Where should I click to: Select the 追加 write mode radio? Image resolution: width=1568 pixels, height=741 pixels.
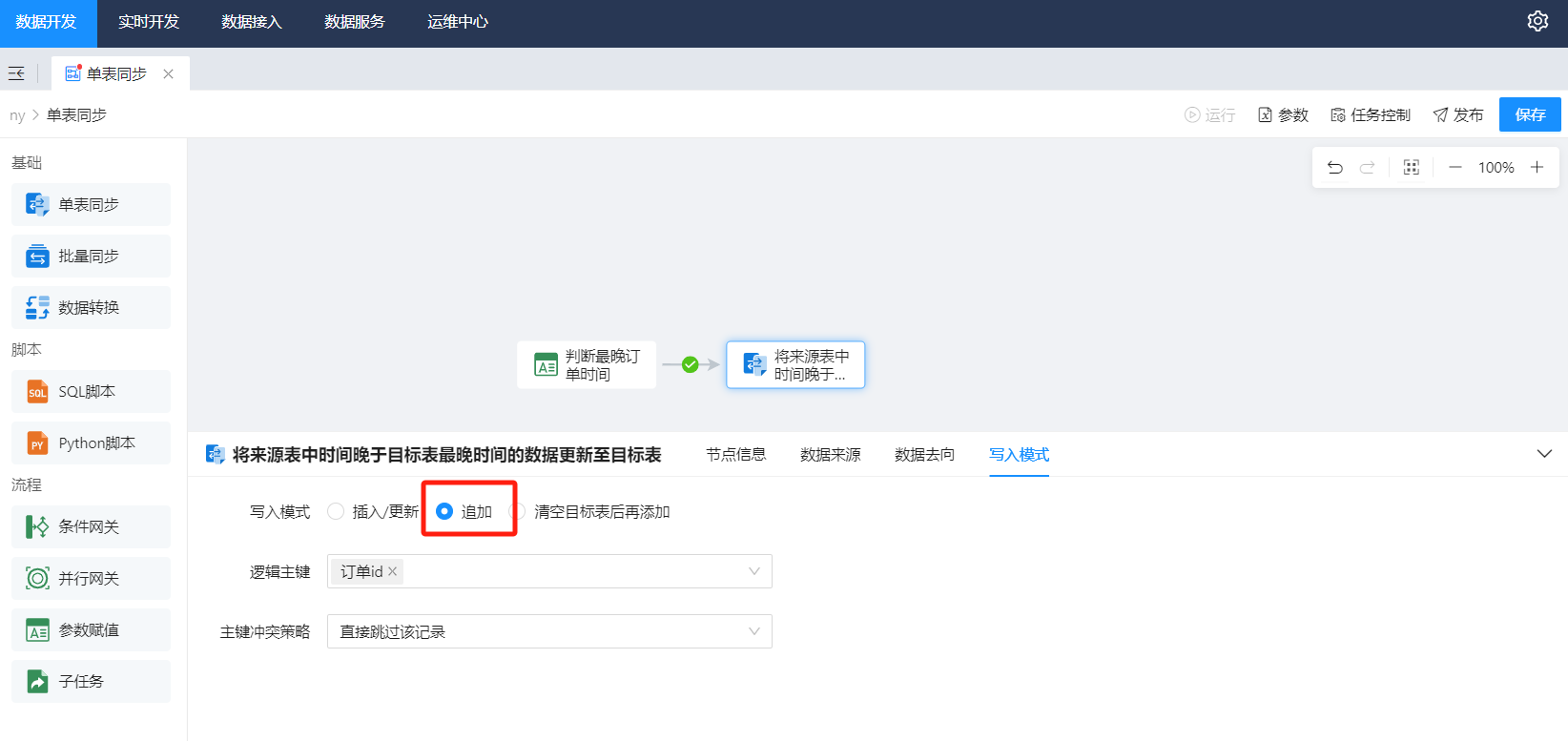(x=444, y=512)
